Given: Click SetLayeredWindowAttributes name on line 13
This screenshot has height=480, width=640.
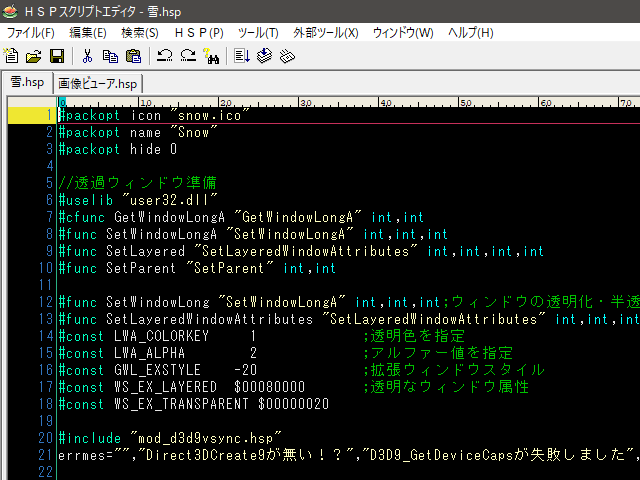Looking at the screenshot, I should (210, 319).
